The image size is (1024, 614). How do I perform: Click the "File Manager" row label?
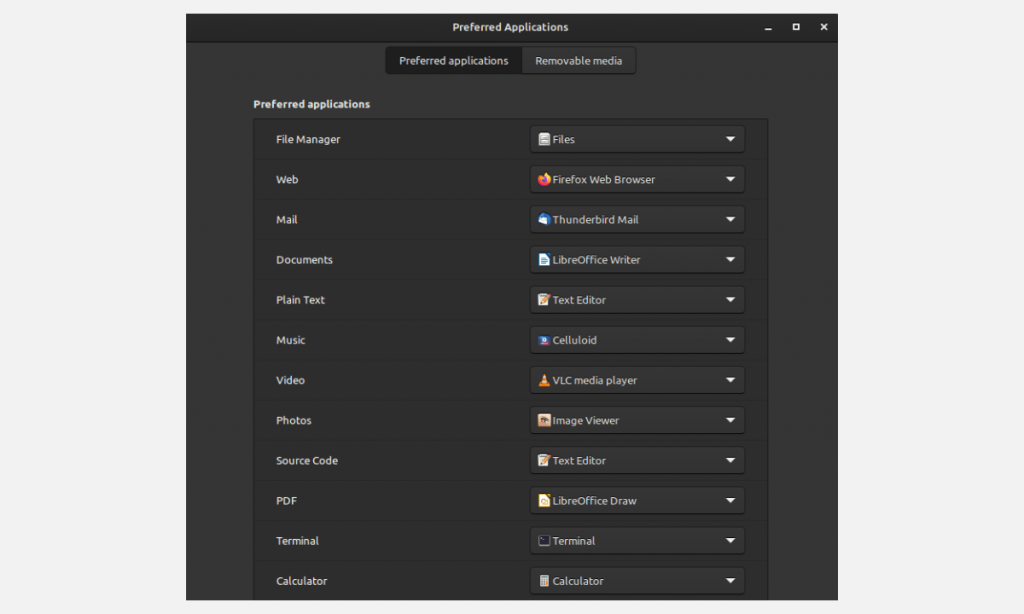[x=308, y=139]
